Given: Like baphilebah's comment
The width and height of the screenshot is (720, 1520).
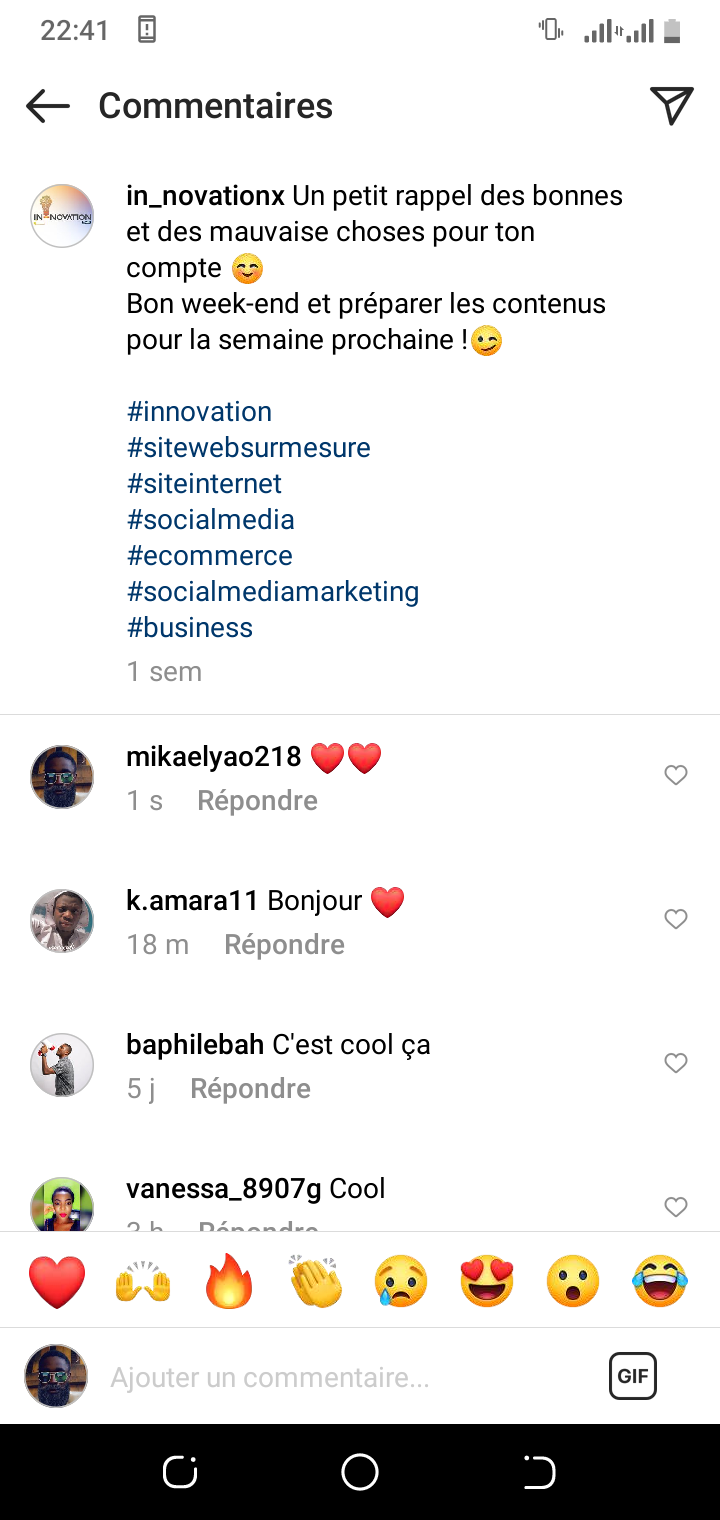Looking at the screenshot, I should click(676, 1063).
